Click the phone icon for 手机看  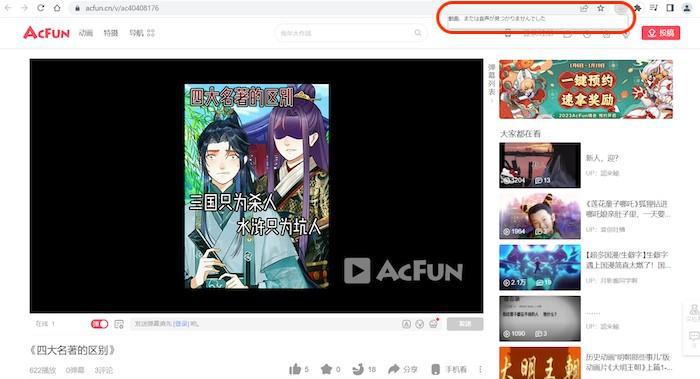[436, 369]
